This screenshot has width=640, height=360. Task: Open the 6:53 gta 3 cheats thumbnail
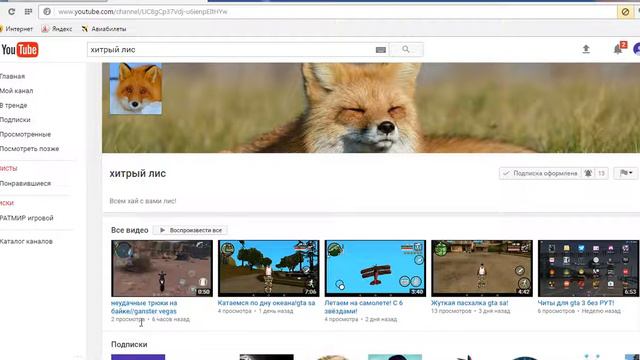tap(588, 268)
